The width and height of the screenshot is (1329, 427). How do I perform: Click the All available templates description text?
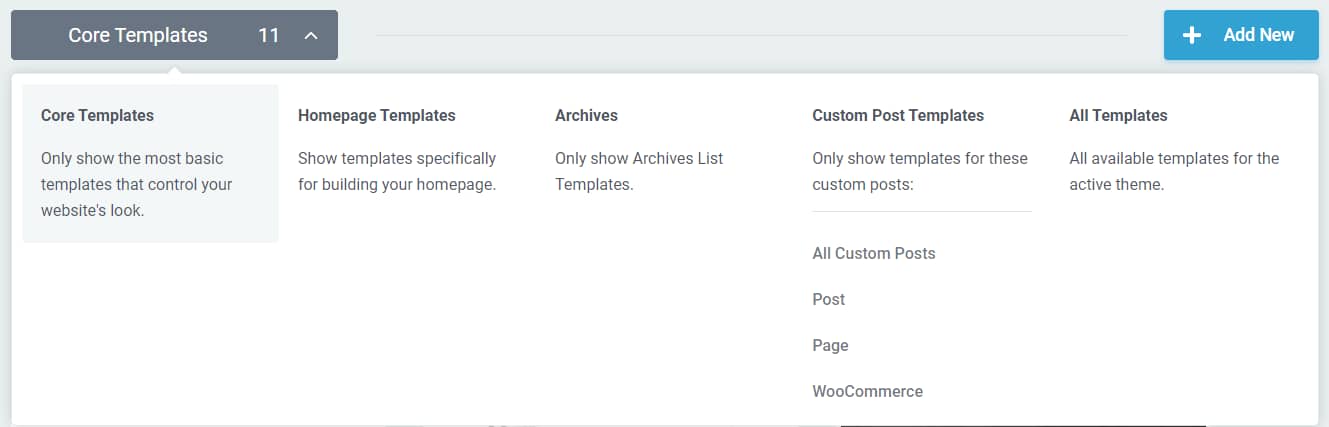tap(1174, 171)
